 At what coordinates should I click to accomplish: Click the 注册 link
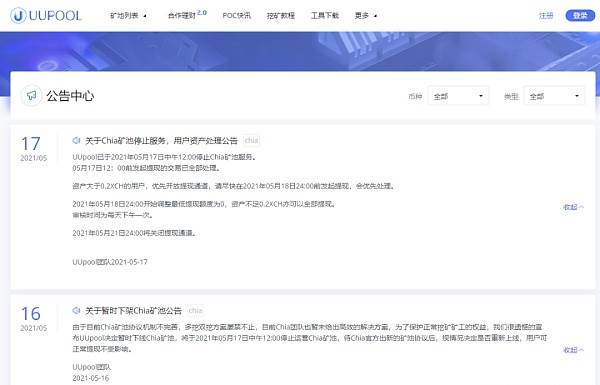tap(546, 15)
